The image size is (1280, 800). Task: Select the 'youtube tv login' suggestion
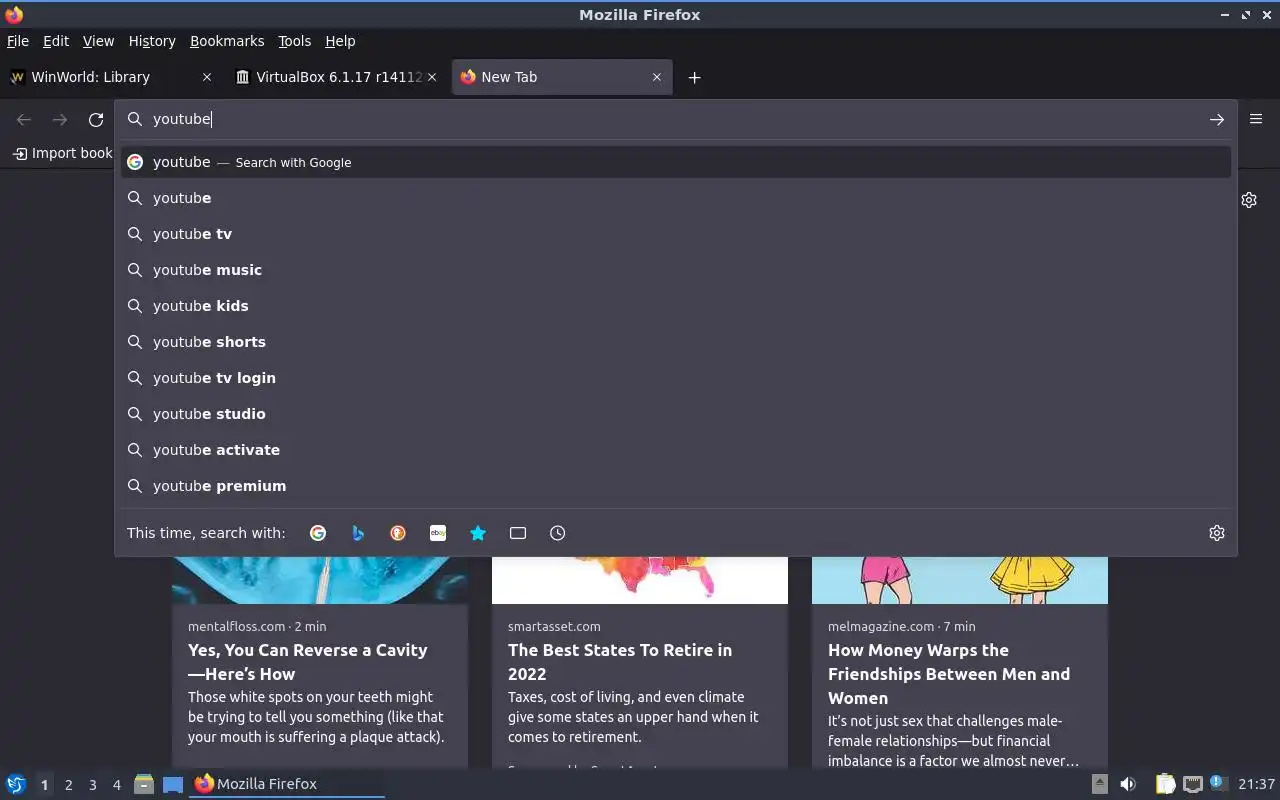click(x=676, y=378)
